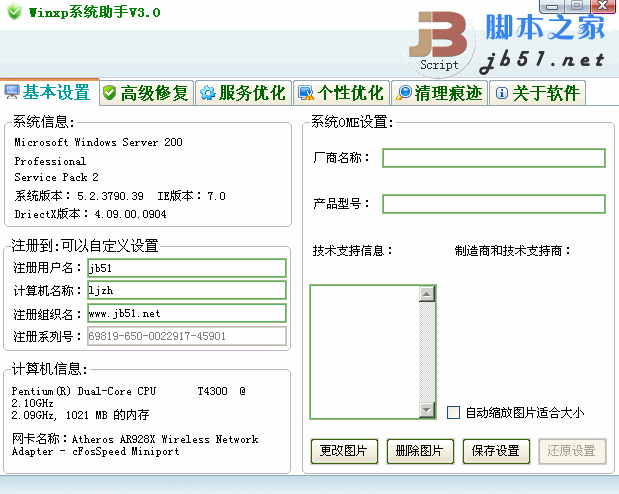The height and width of the screenshot is (494, 619).
Task: Click the 技术支持信息 label
Action: [353, 250]
